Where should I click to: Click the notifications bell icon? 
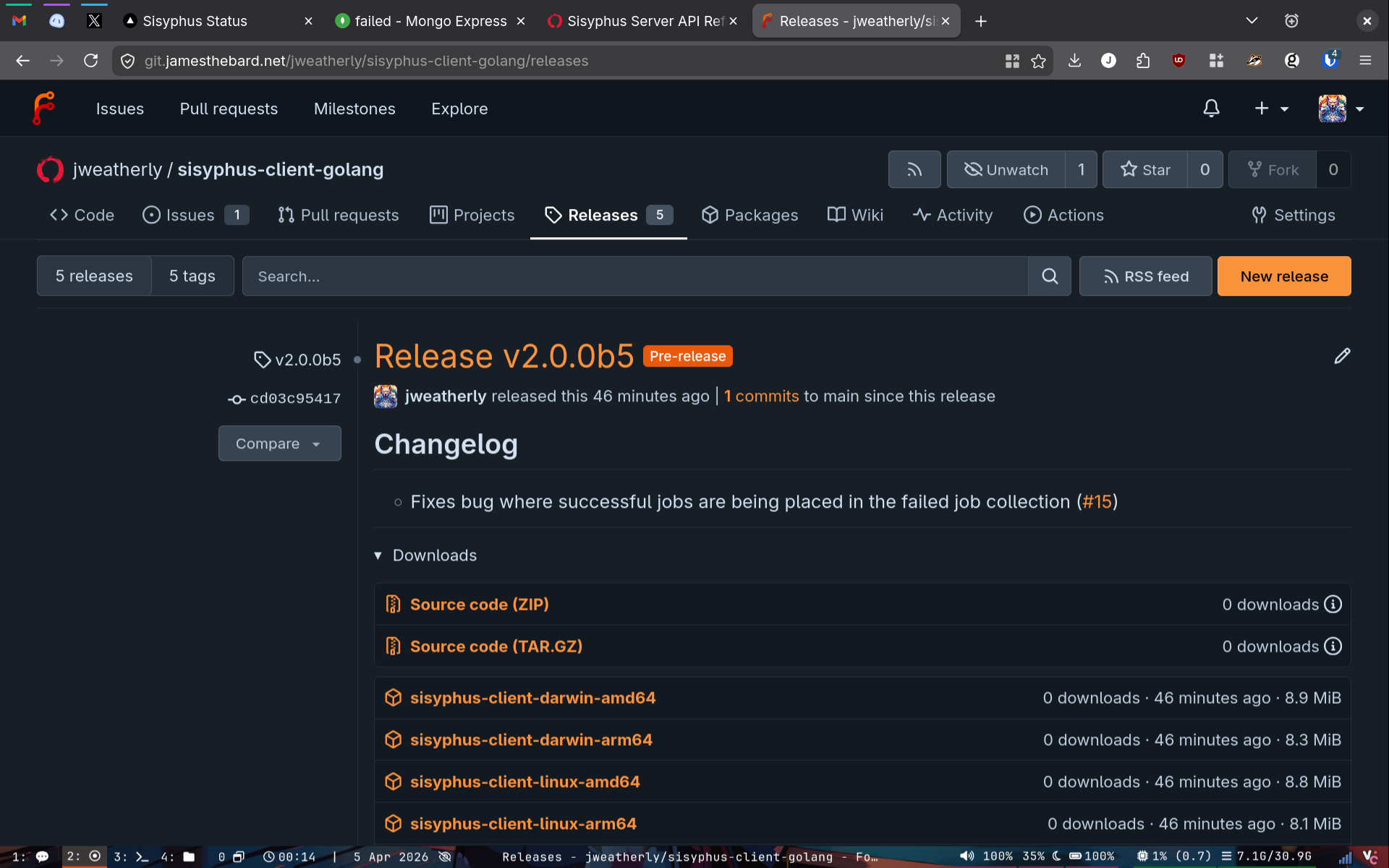pyautogui.click(x=1211, y=109)
